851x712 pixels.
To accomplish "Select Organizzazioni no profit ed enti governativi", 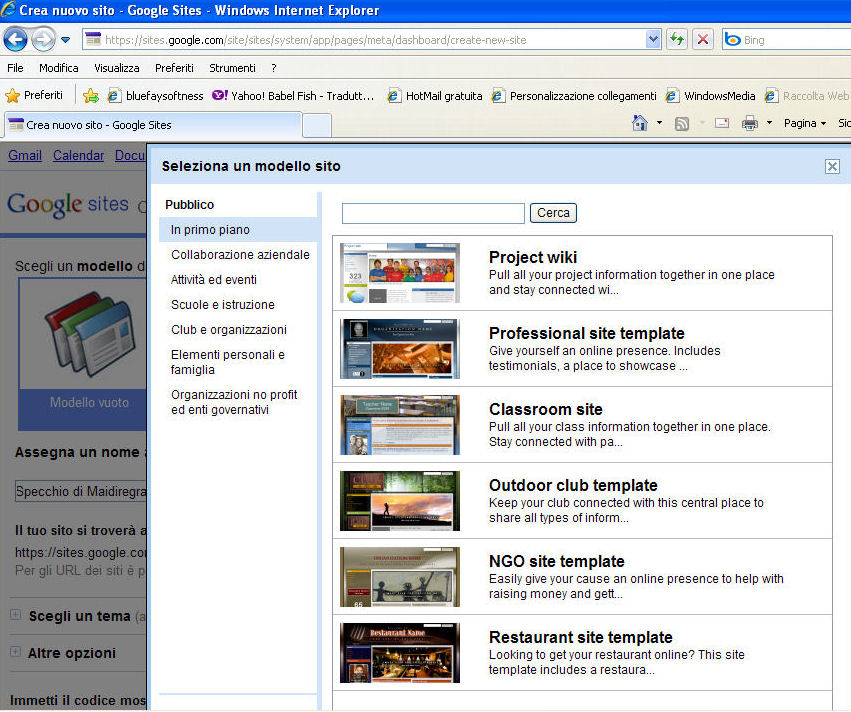I will [234, 402].
